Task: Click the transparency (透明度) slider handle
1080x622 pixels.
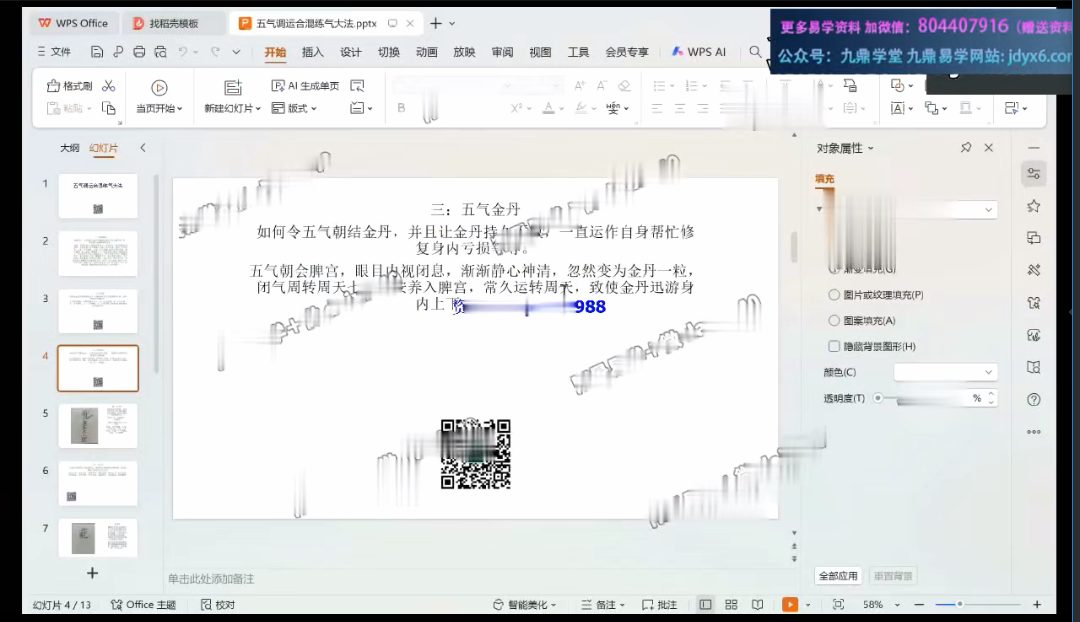Action: point(878,398)
